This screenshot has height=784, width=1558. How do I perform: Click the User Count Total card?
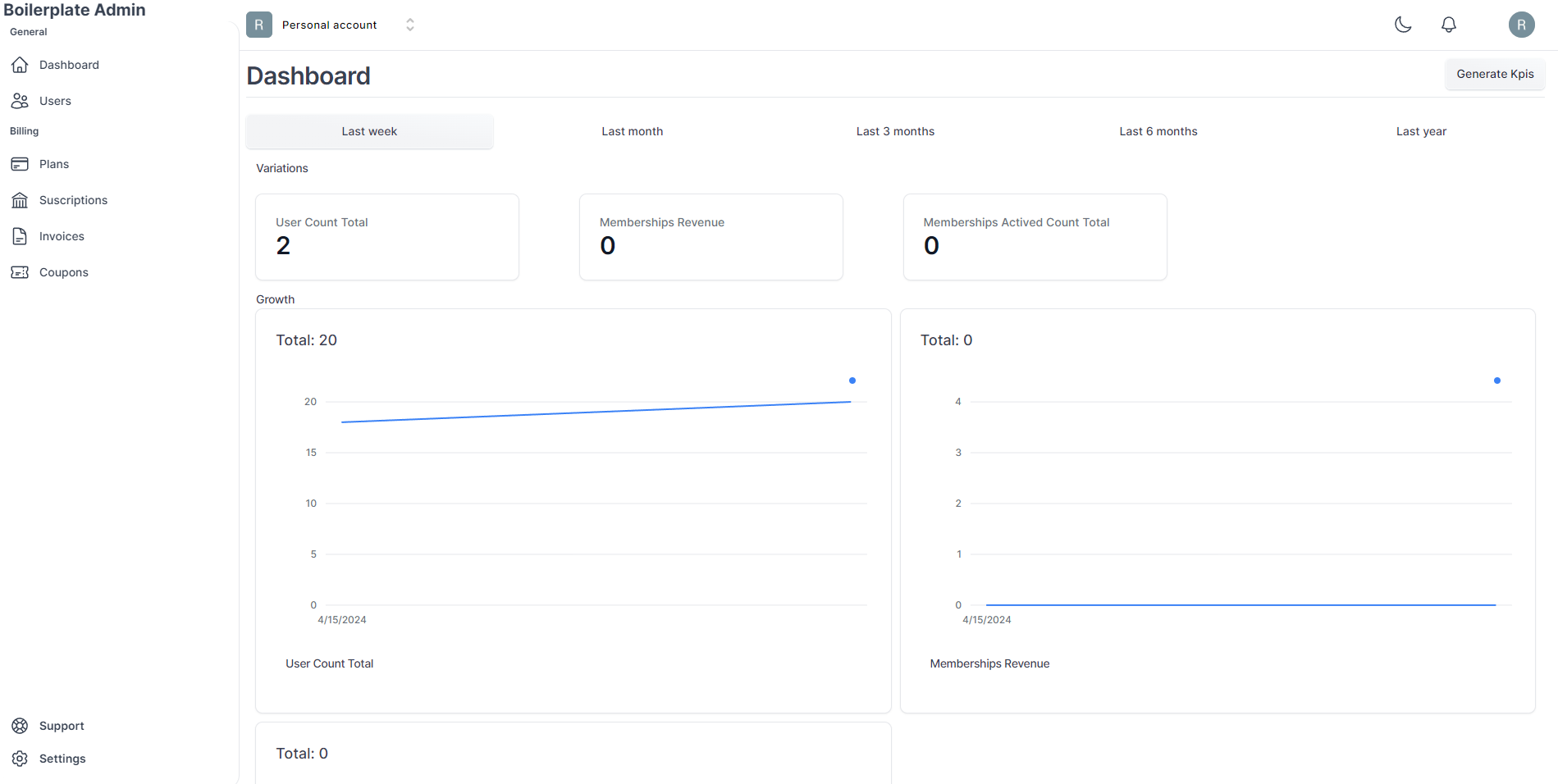(x=387, y=237)
